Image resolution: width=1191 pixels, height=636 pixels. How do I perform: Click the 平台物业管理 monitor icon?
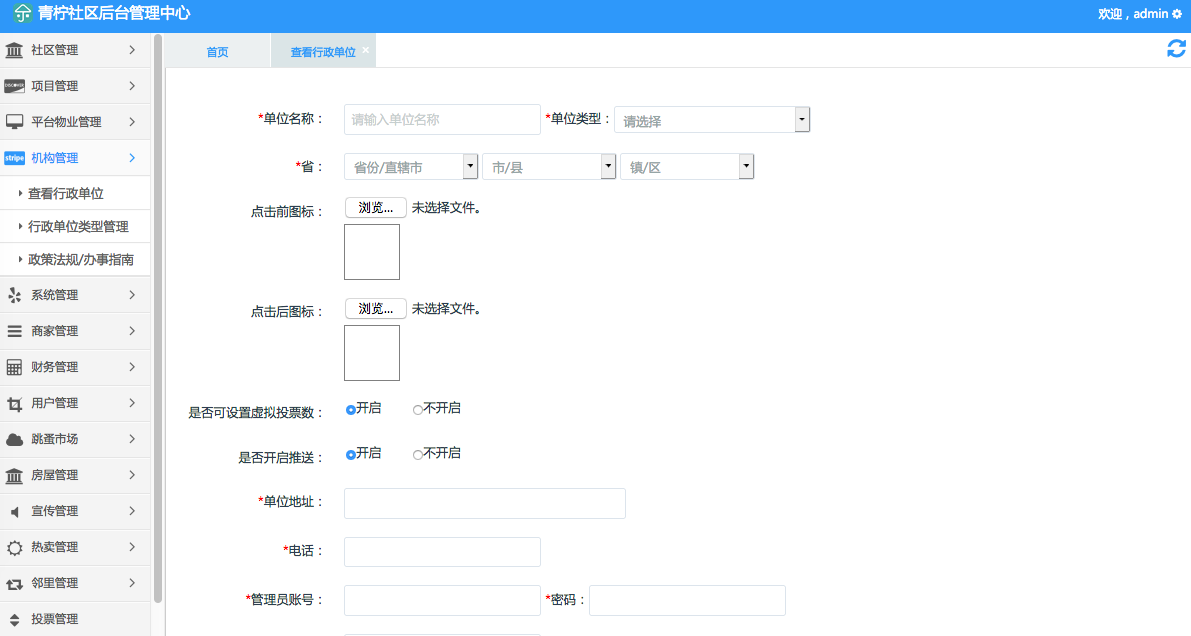click(14, 122)
